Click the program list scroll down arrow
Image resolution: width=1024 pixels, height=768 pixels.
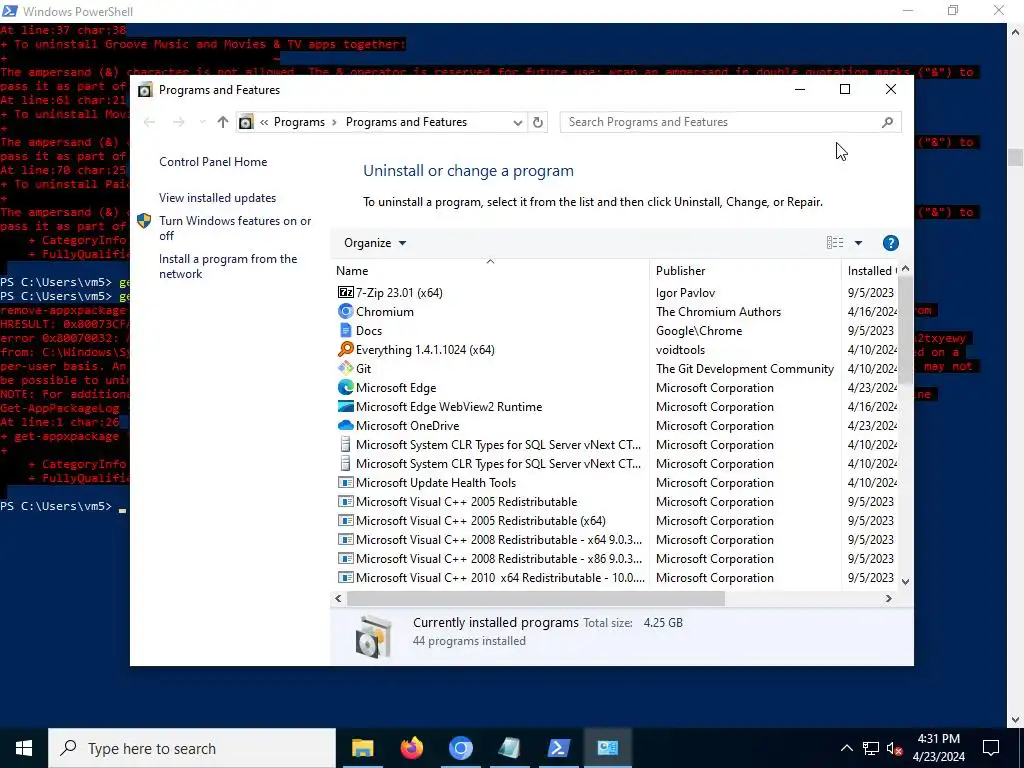[905, 581]
